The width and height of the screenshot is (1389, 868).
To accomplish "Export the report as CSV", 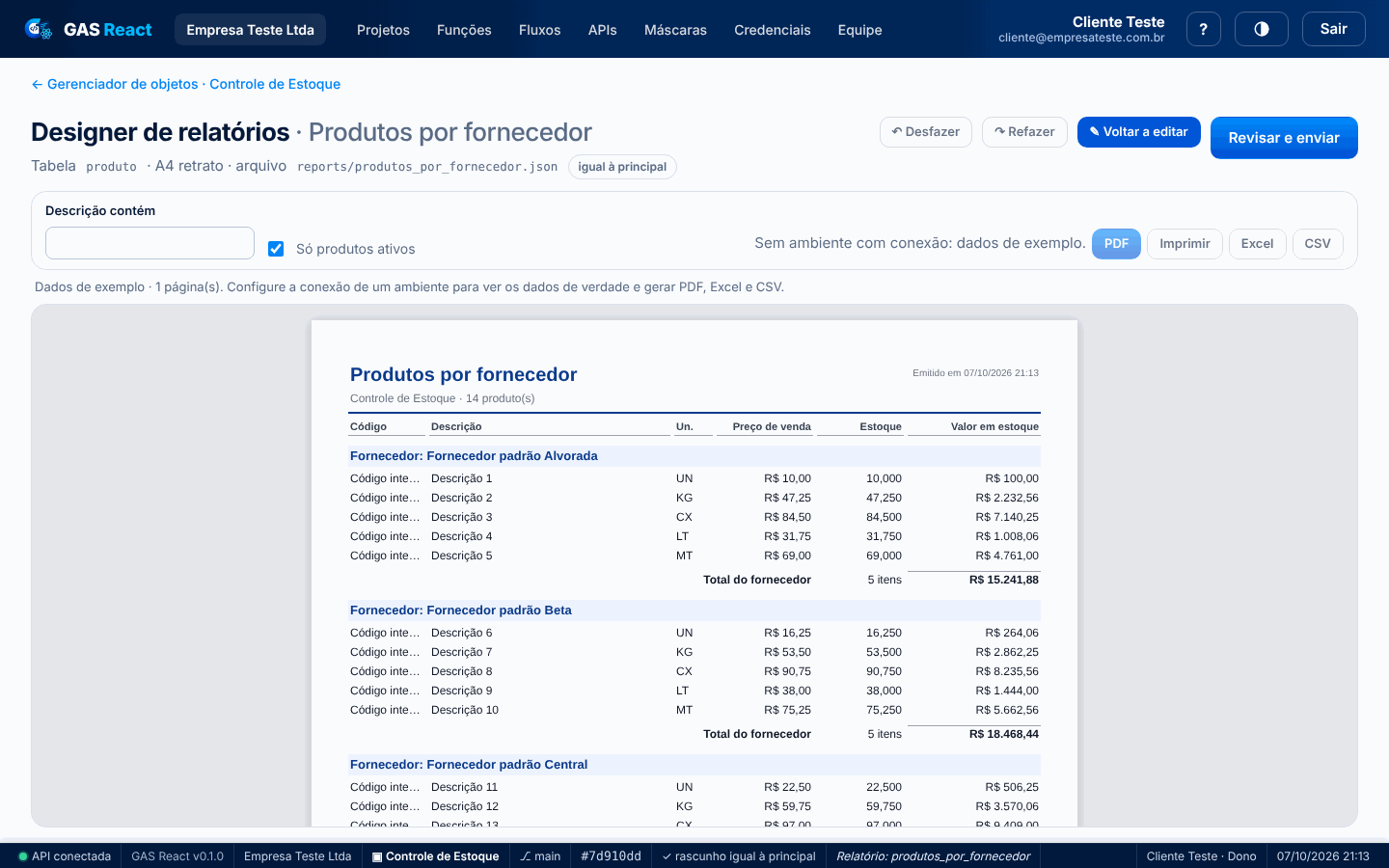I will [1318, 244].
